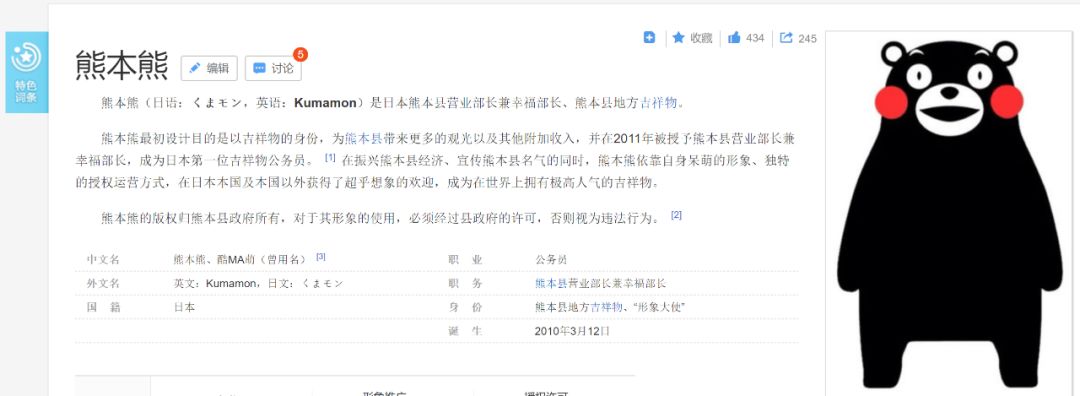Open the 熊本县 link in 职务 row

pos(551,283)
